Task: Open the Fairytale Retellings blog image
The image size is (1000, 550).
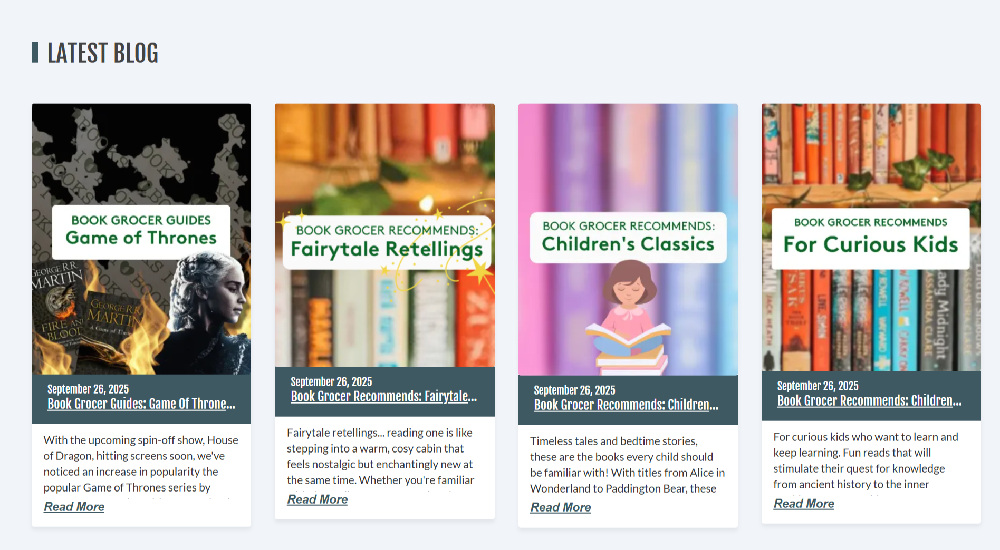Action: tap(384, 235)
